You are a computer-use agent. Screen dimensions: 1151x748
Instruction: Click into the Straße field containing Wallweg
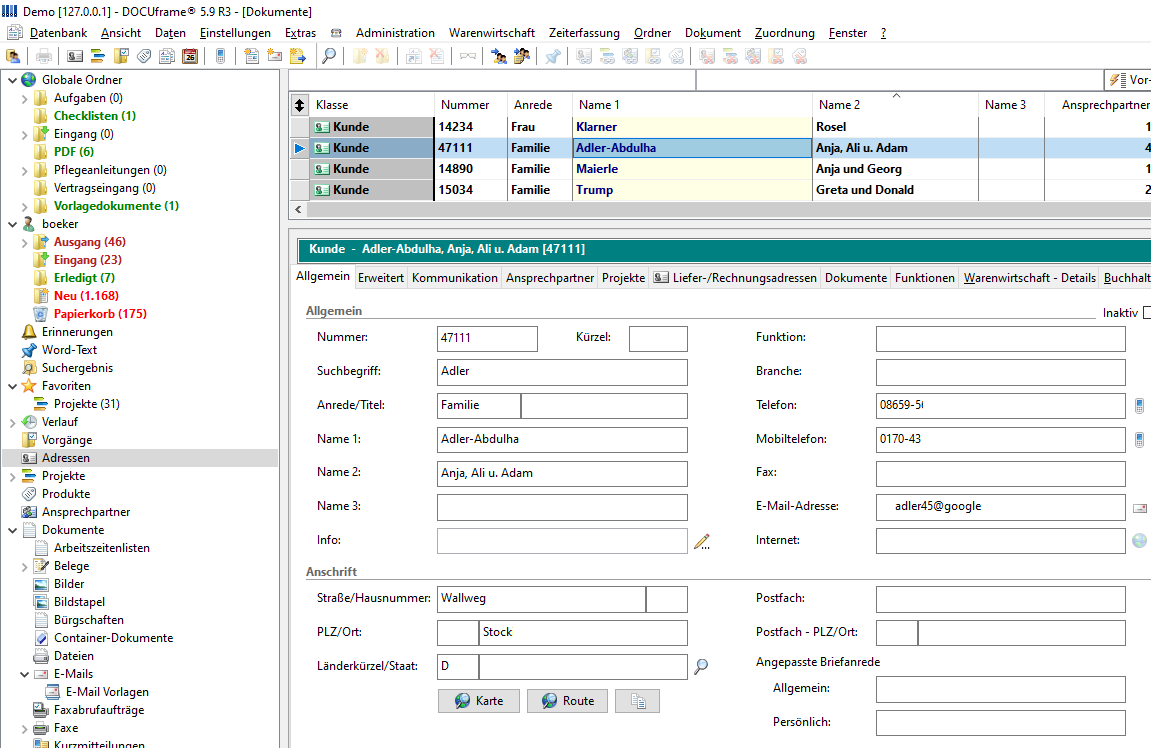542,599
